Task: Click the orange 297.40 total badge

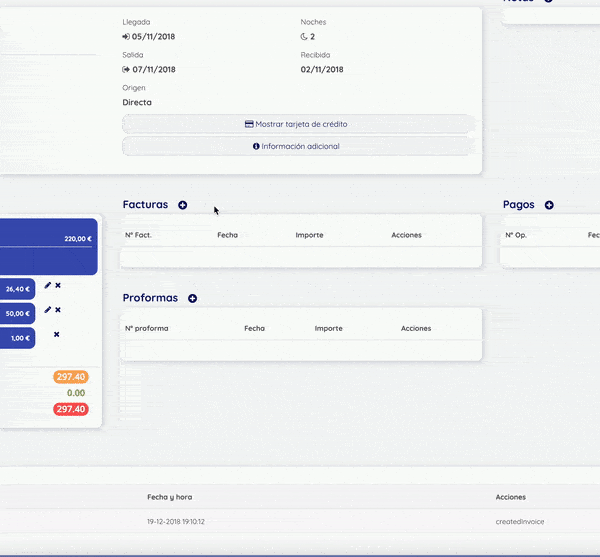Action: coord(71,377)
